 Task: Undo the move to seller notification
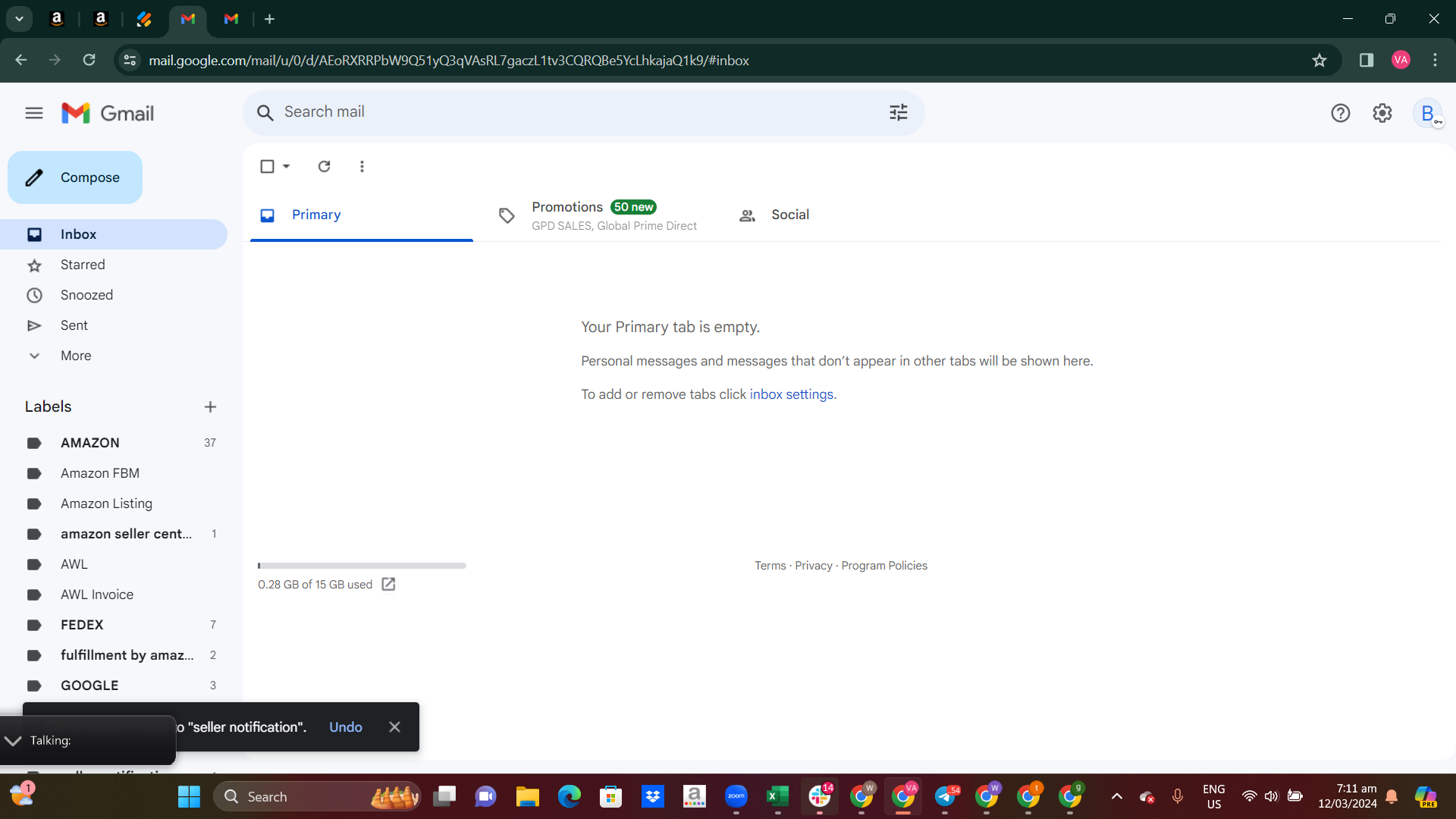tap(346, 726)
